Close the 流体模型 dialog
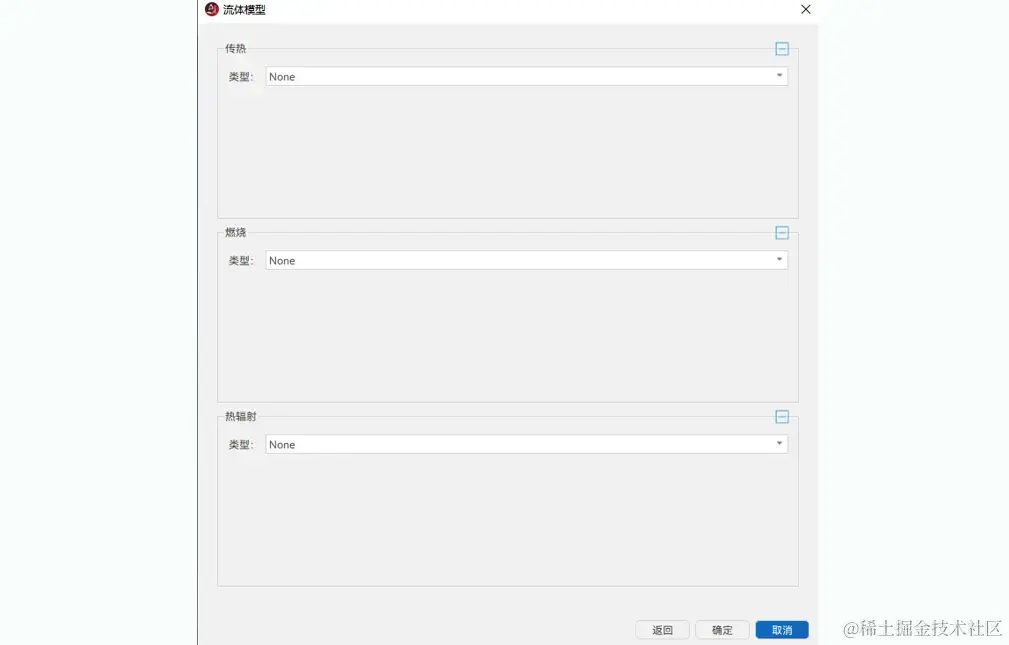This screenshot has height=645, width=1009. click(806, 9)
